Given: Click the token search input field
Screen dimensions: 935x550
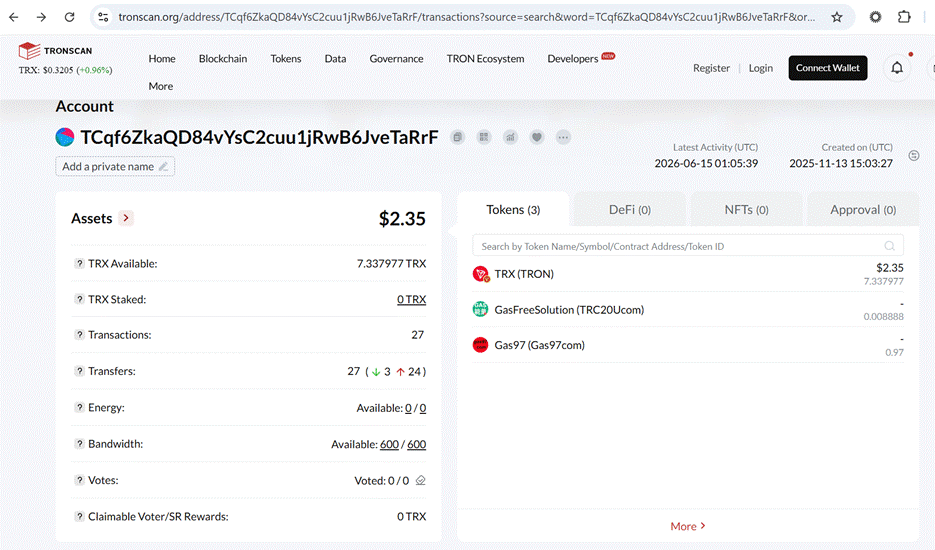Looking at the screenshot, I should tap(688, 246).
